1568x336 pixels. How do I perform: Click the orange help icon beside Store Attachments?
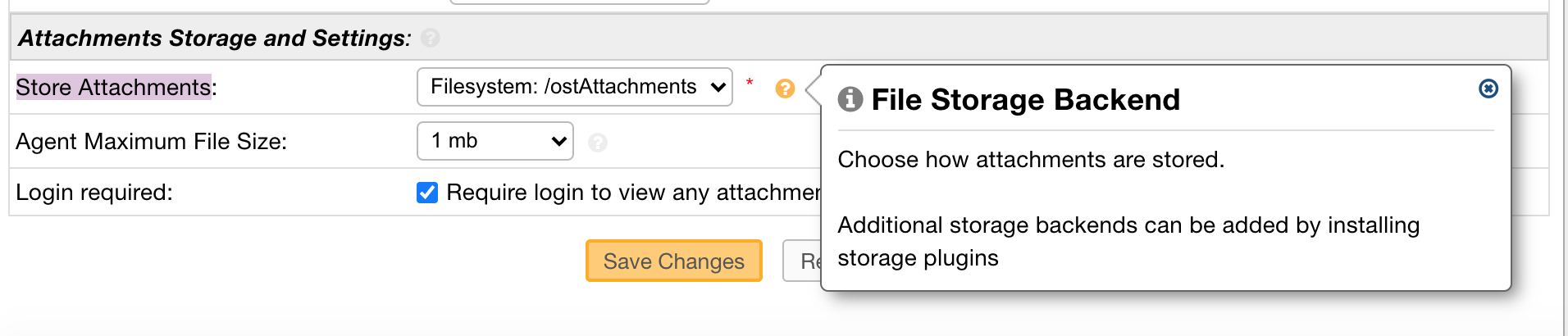pyautogui.click(x=785, y=89)
